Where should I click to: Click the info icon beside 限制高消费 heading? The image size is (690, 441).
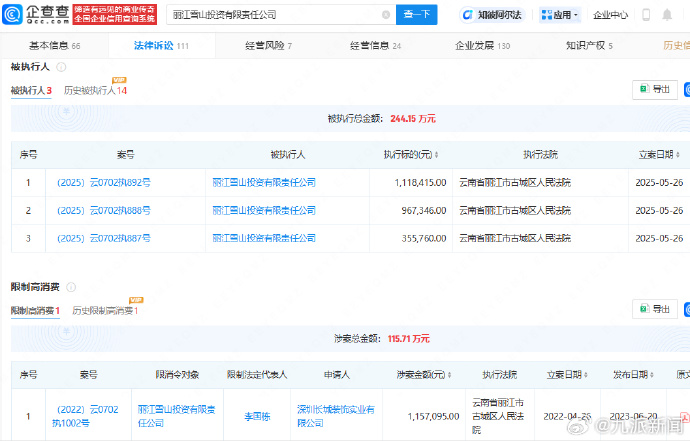click(73, 288)
